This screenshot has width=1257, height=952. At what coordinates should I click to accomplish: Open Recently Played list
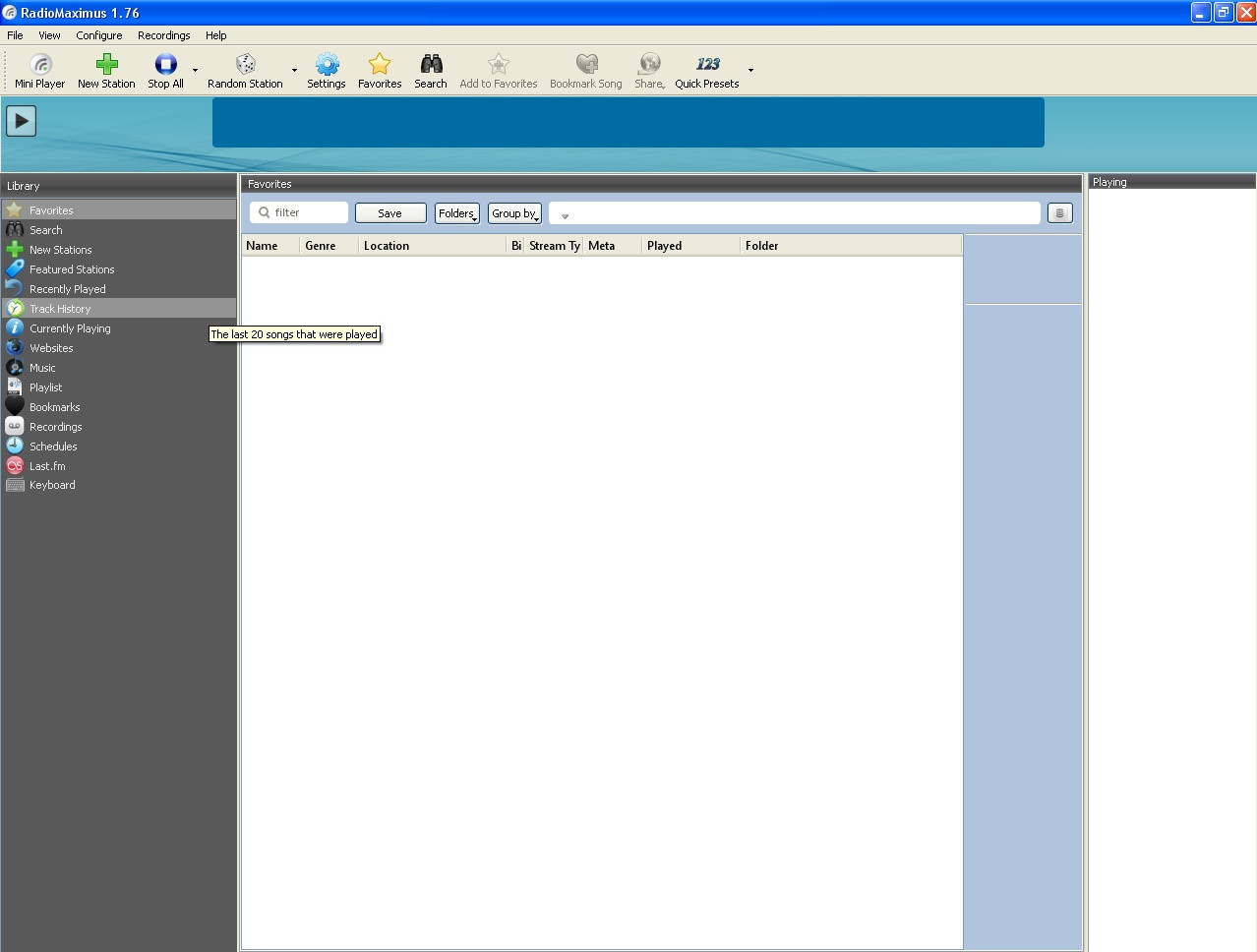click(118, 289)
